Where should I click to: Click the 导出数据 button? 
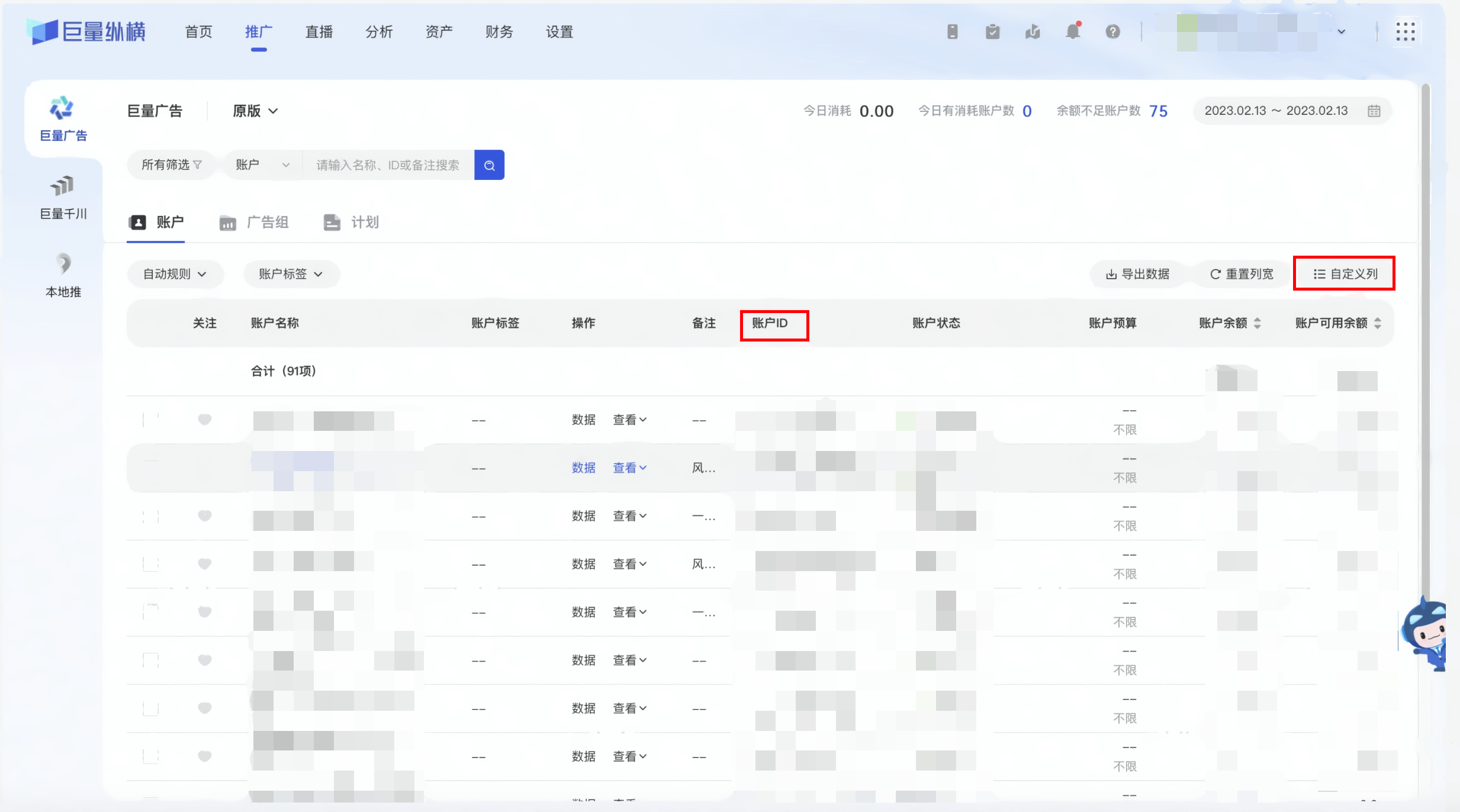(1137, 274)
